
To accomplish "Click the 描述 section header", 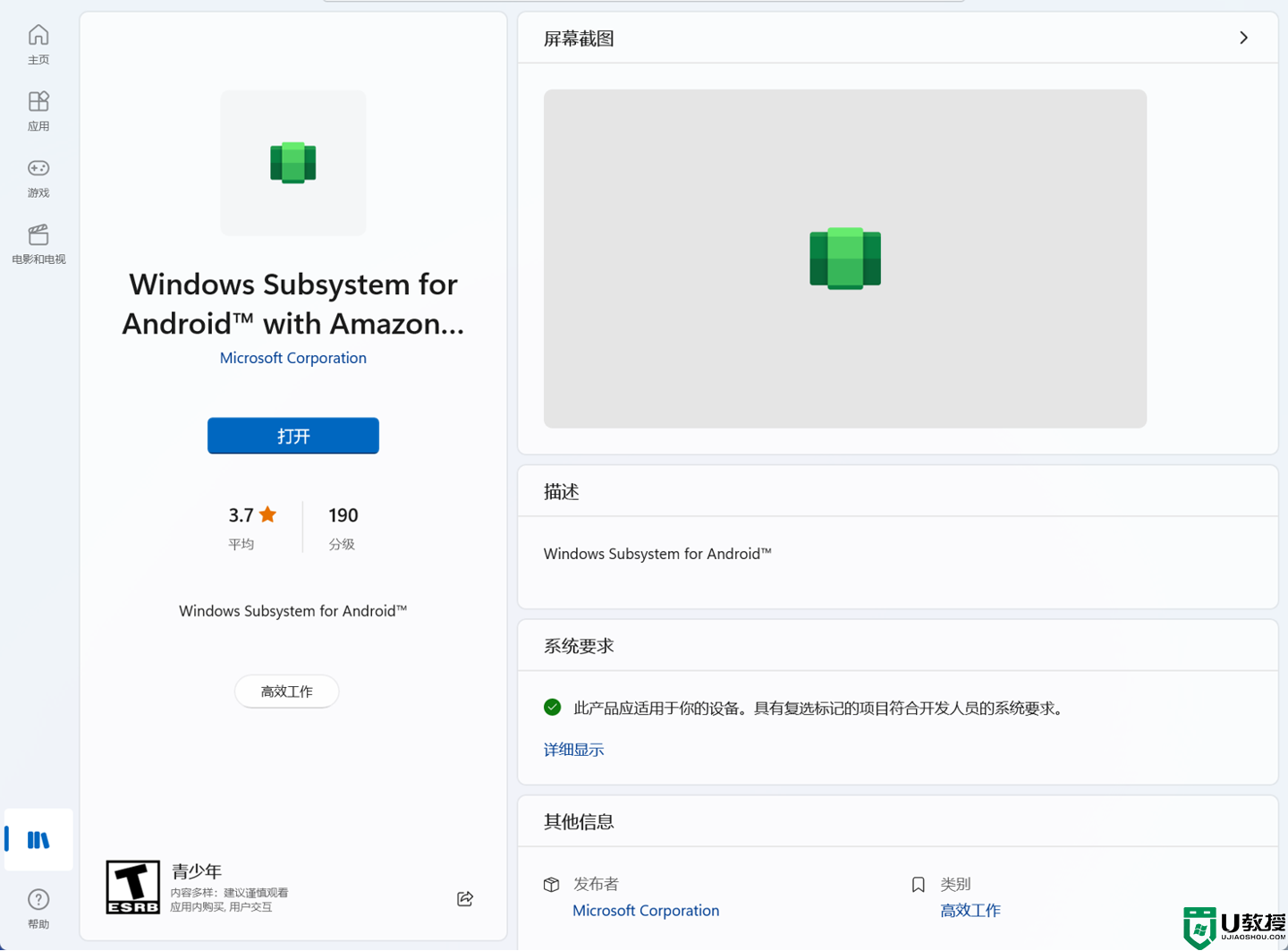I will tap(562, 492).
